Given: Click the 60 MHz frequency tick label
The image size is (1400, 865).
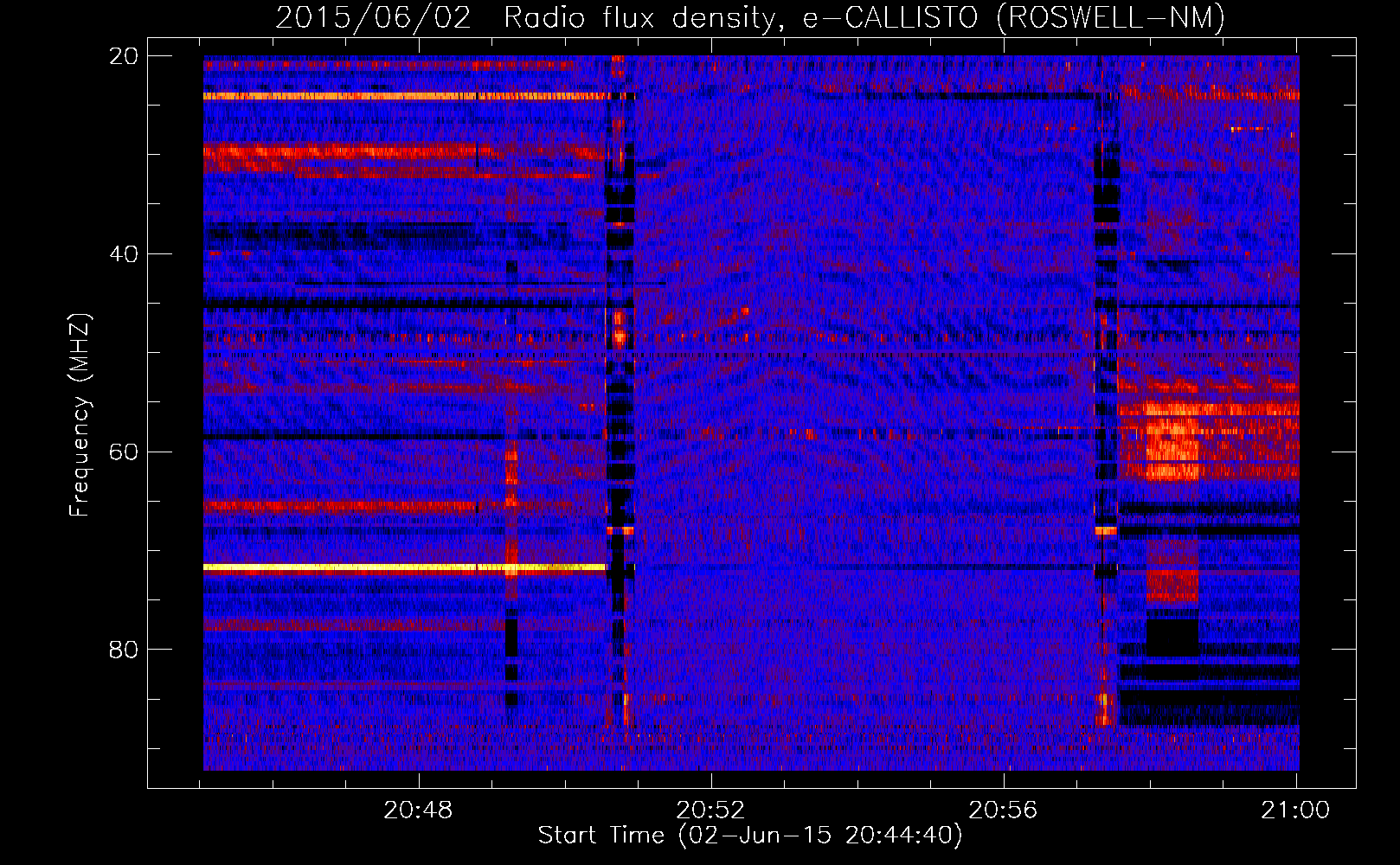Looking at the screenshot, I should pos(124,452).
